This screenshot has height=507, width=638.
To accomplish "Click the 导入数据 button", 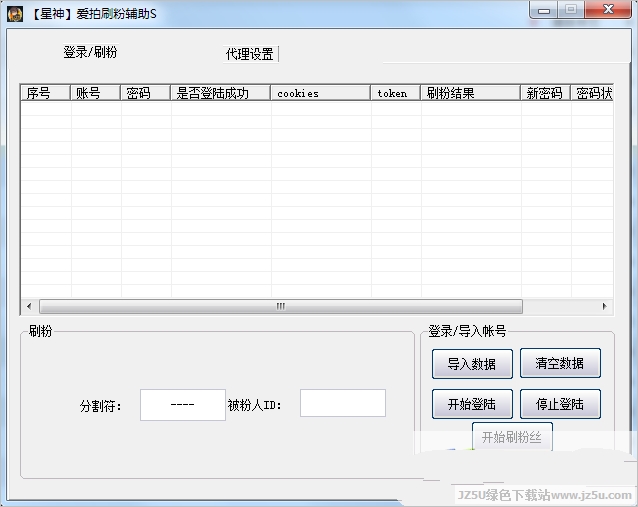I will tap(472, 363).
